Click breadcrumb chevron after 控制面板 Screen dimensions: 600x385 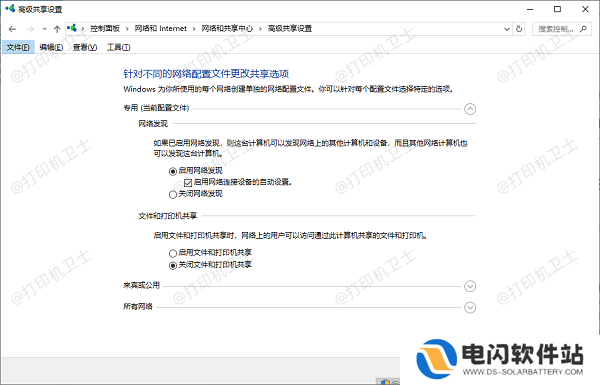coord(127,29)
